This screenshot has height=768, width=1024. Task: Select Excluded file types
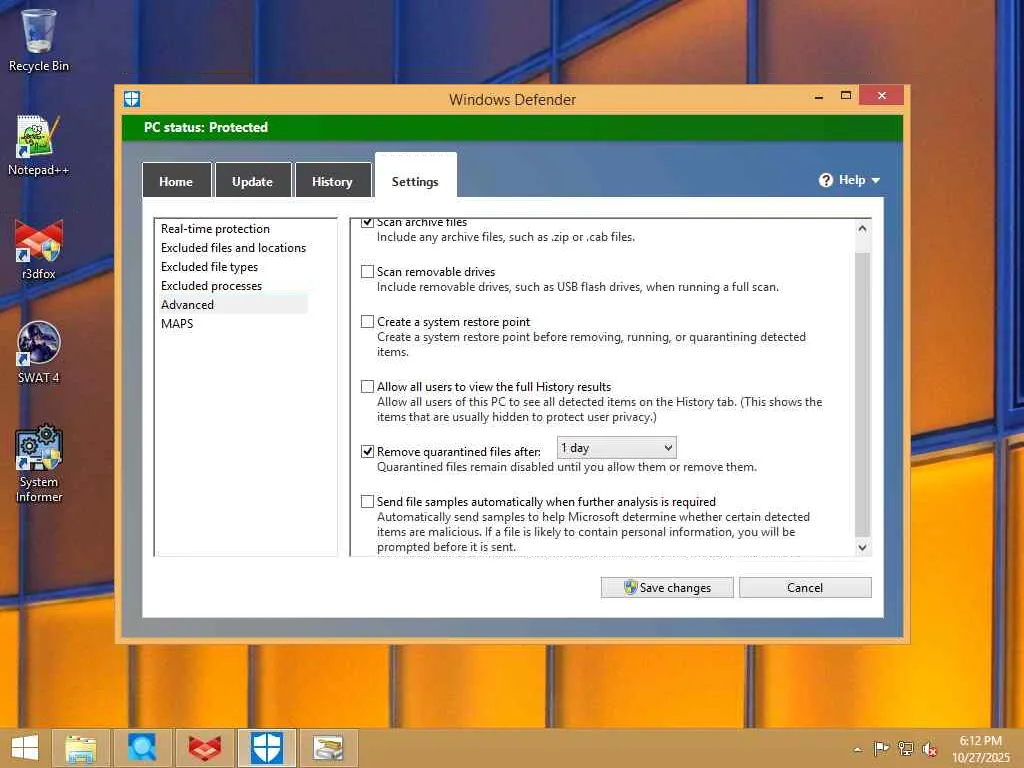point(209,266)
